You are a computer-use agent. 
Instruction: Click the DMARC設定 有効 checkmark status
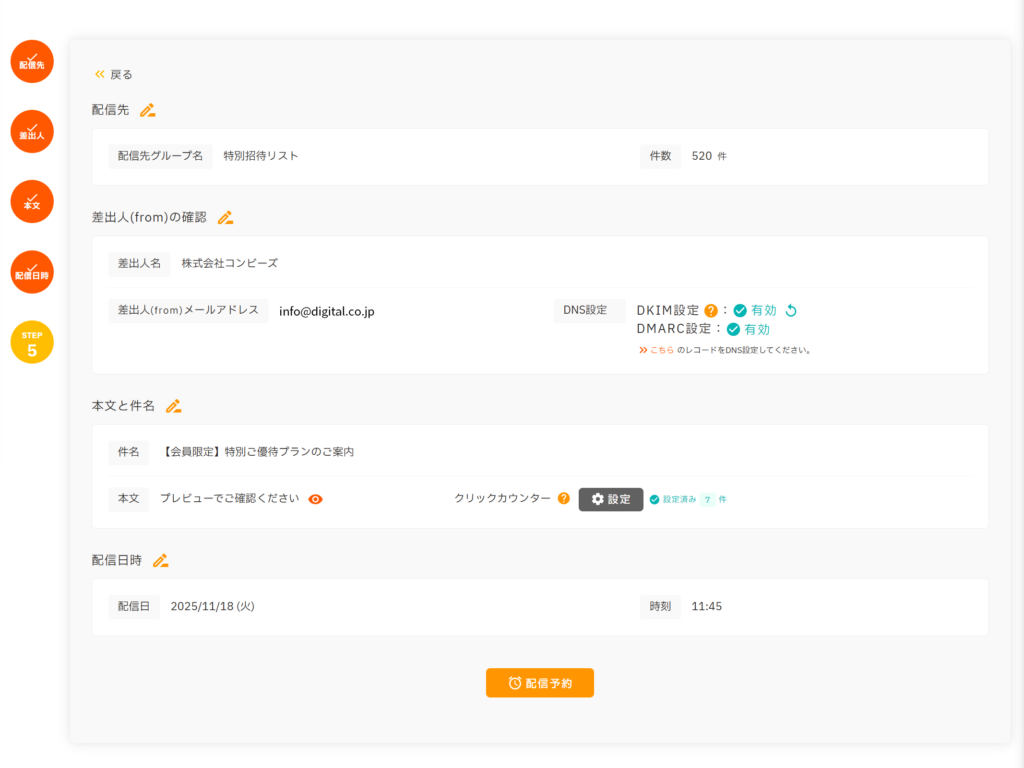point(733,329)
